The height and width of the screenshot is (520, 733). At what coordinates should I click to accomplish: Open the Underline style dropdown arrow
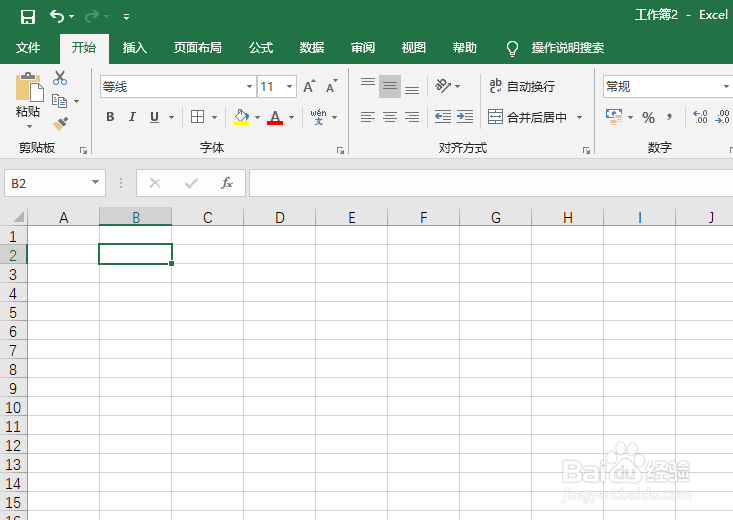(172, 117)
